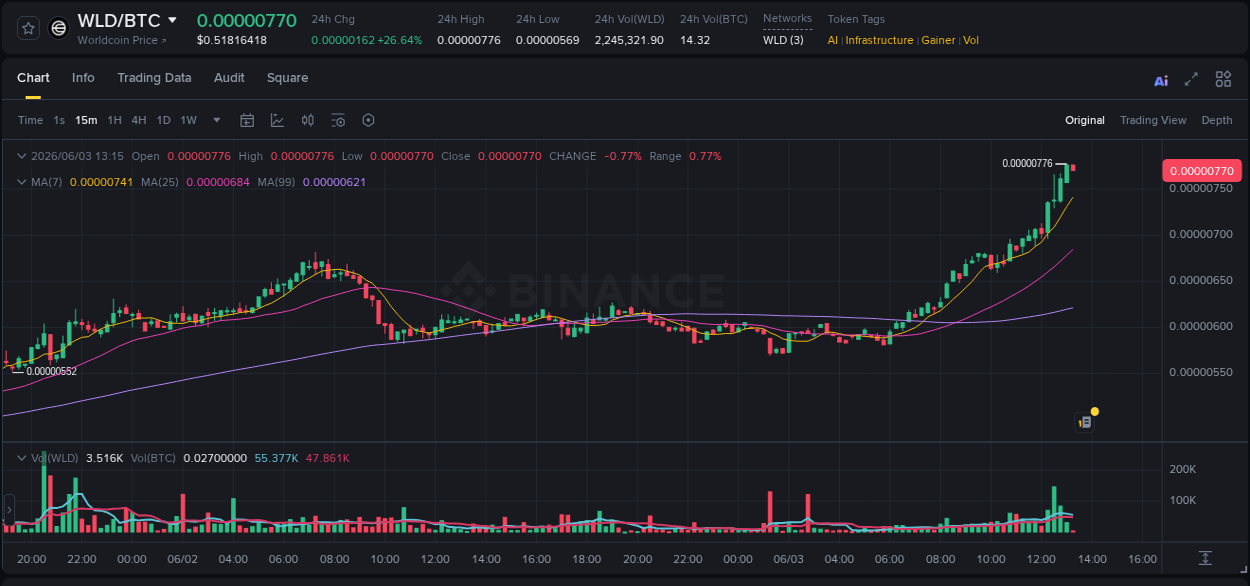
Task: Switch chart mode to Original
Action: [x=1085, y=120]
